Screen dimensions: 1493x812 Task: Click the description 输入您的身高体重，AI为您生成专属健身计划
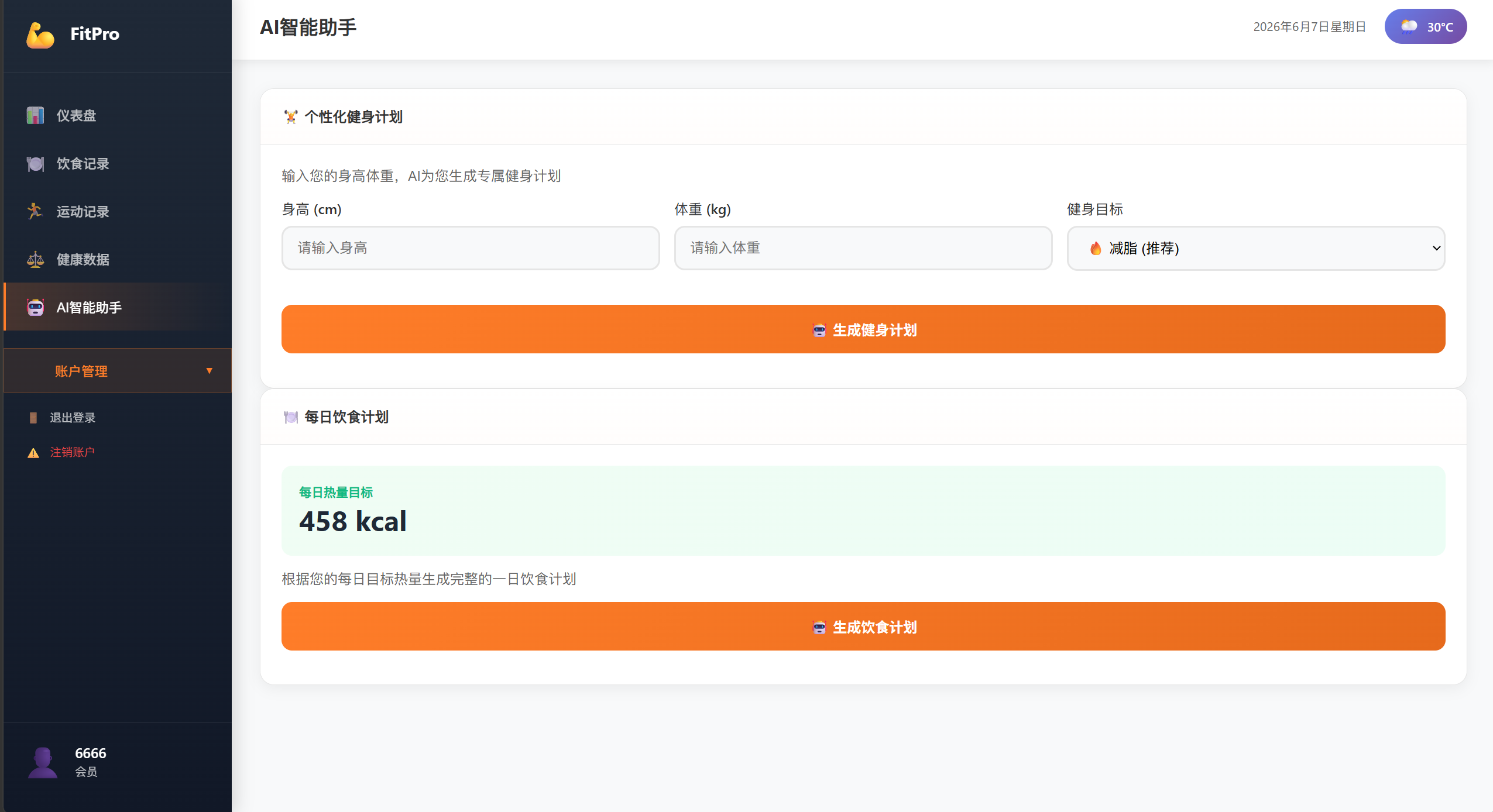pos(421,176)
